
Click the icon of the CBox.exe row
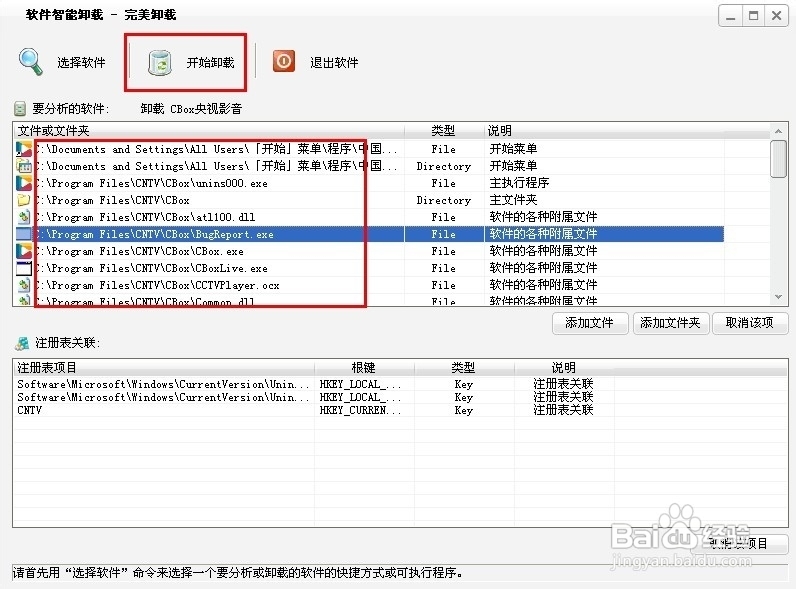23,251
